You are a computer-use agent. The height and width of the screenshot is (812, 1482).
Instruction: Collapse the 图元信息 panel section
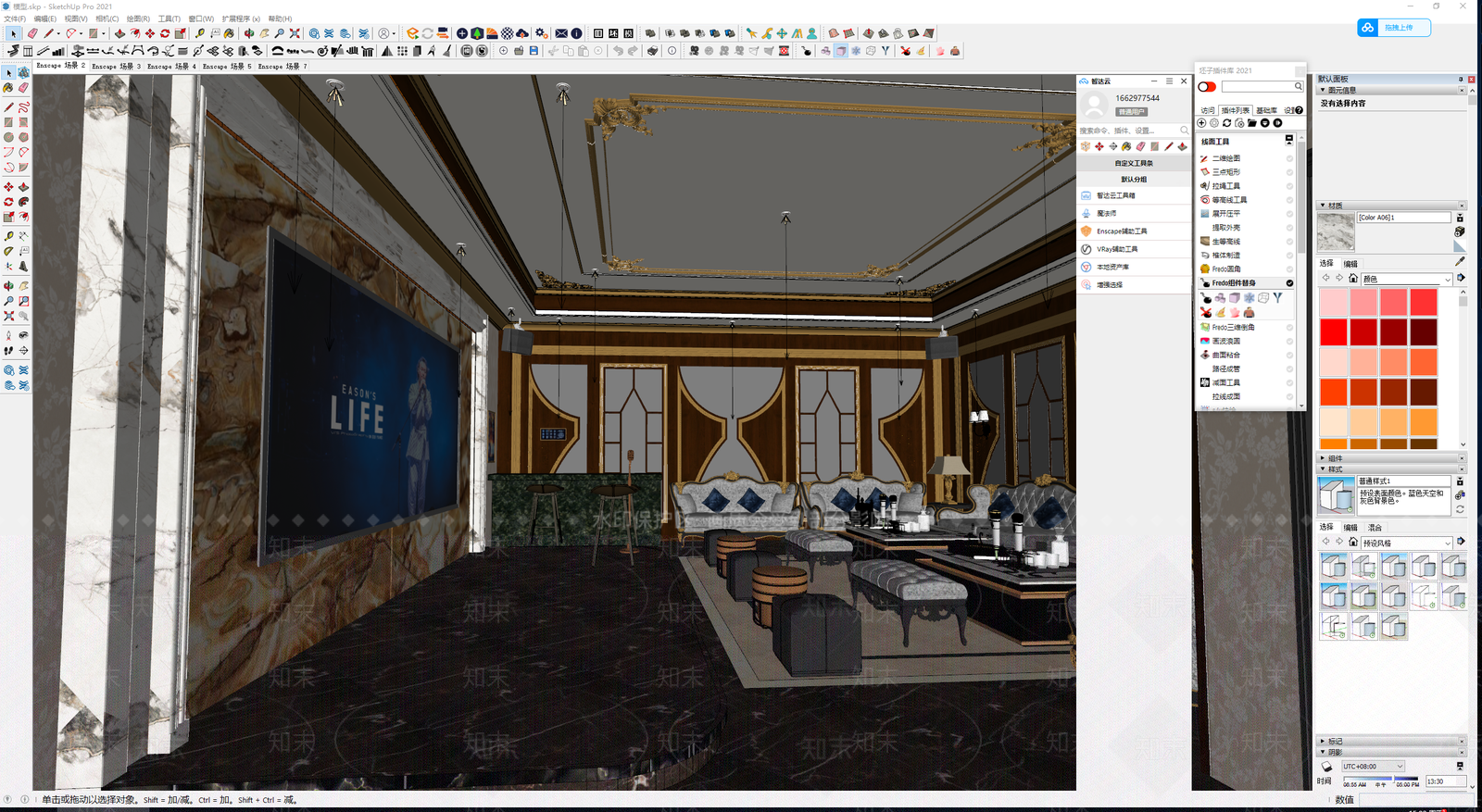point(1391,91)
